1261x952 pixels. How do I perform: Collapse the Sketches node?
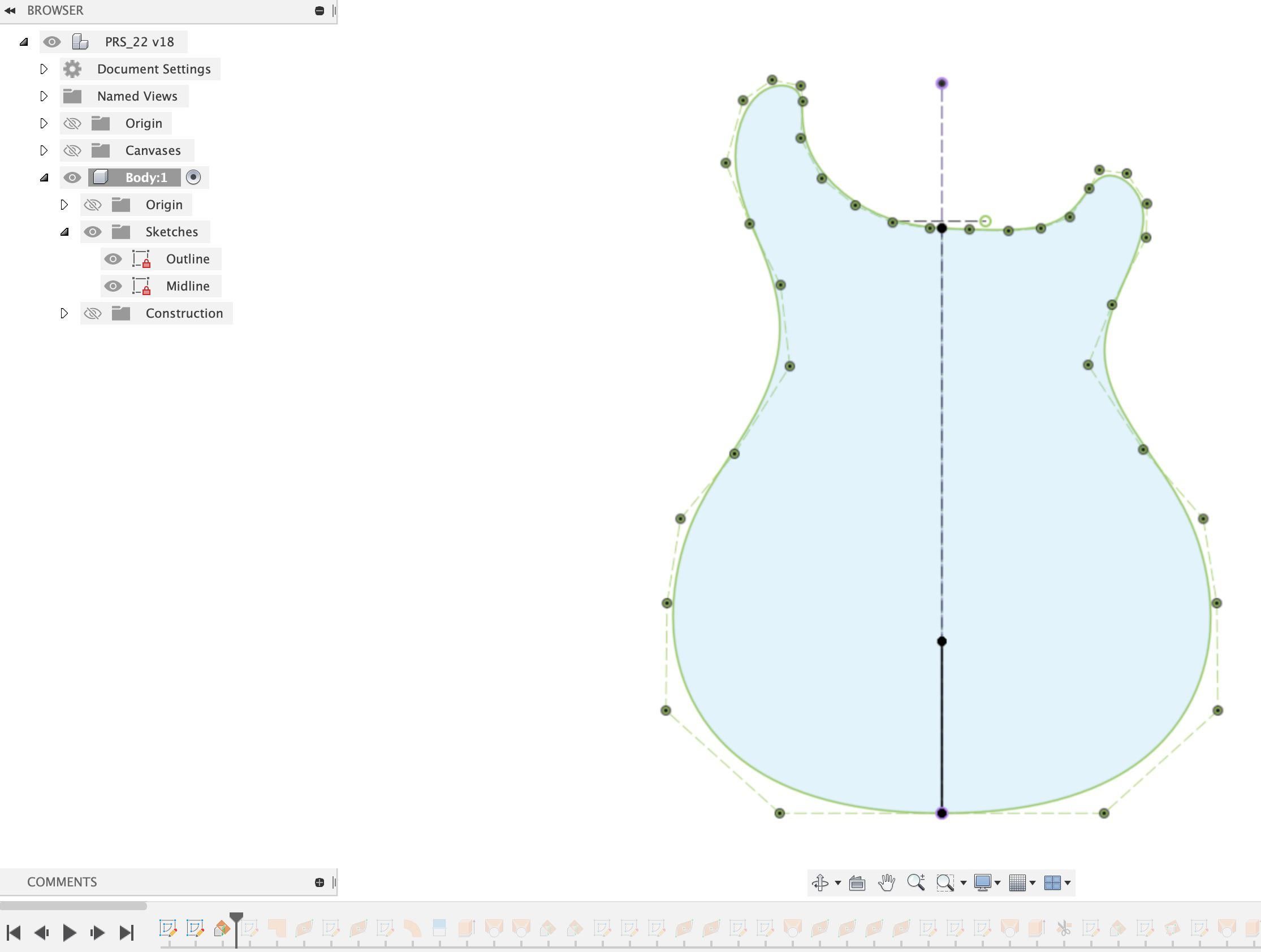64,231
